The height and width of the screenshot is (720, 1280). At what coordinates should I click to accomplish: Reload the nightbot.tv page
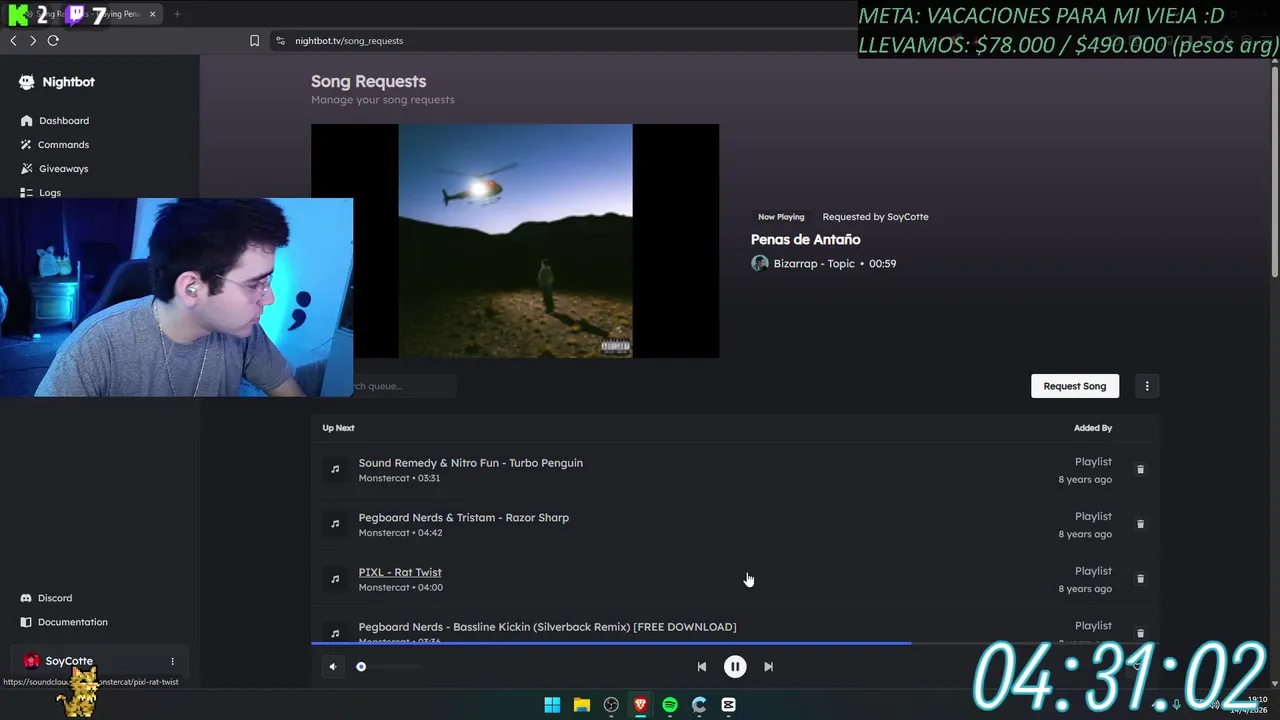[53, 41]
